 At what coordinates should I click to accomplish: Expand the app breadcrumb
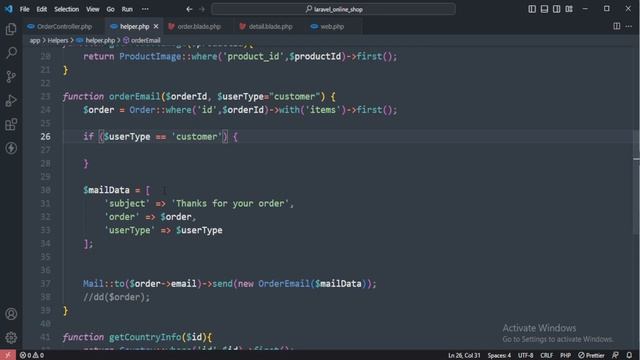tap(35, 40)
